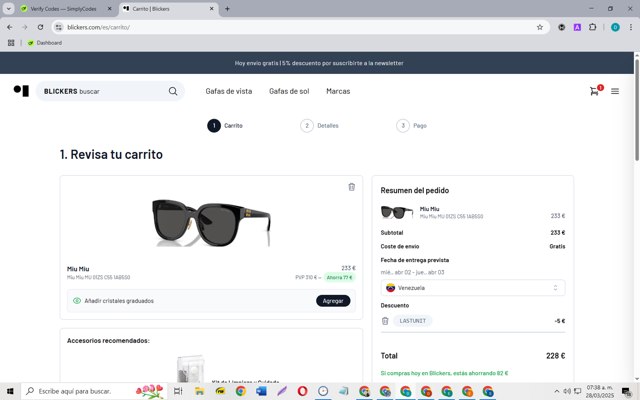This screenshot has height=400, width=640.
Task: Open Chrome's three-dot menu
Action: pos(631,27)
